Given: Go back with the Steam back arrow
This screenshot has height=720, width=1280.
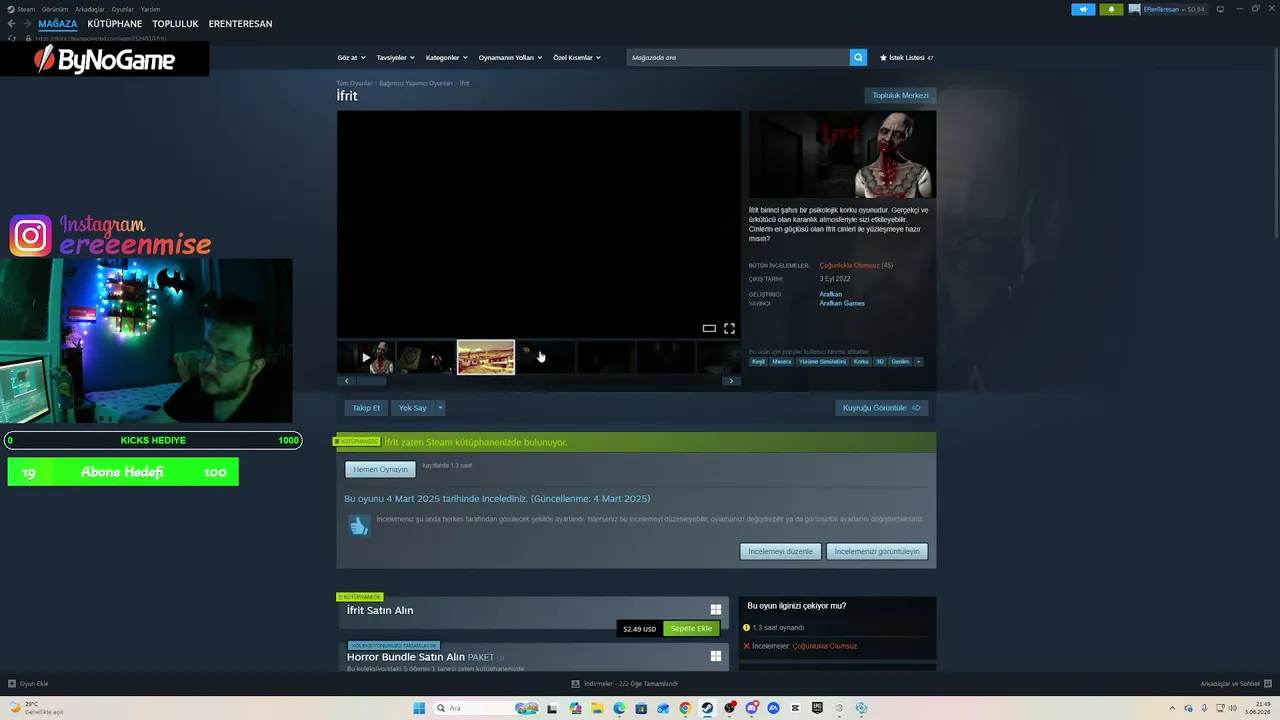Looking at the screenshot, I should coord(12,24).
